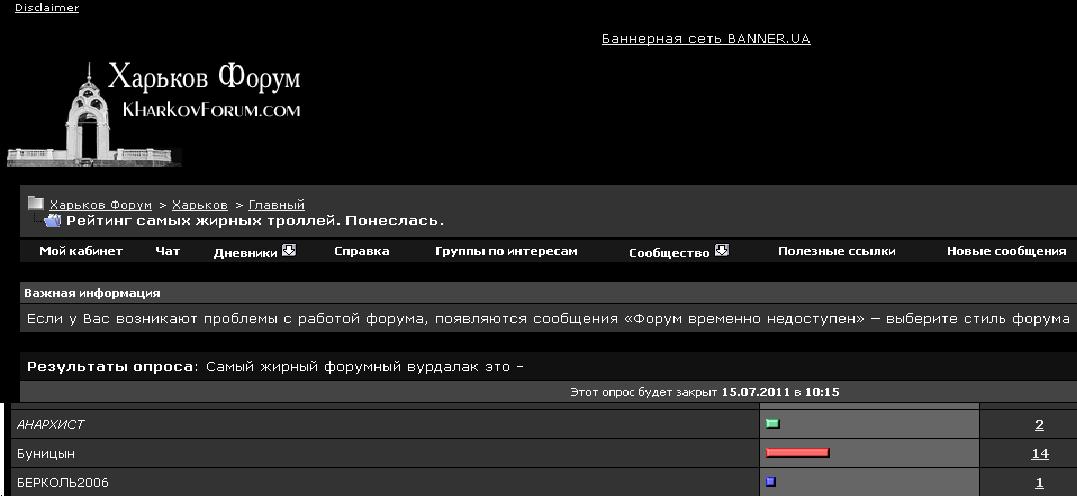Click the red poll bar for Буницын
The width and height of the screenshot is (1077, 496).
[797, 453]
